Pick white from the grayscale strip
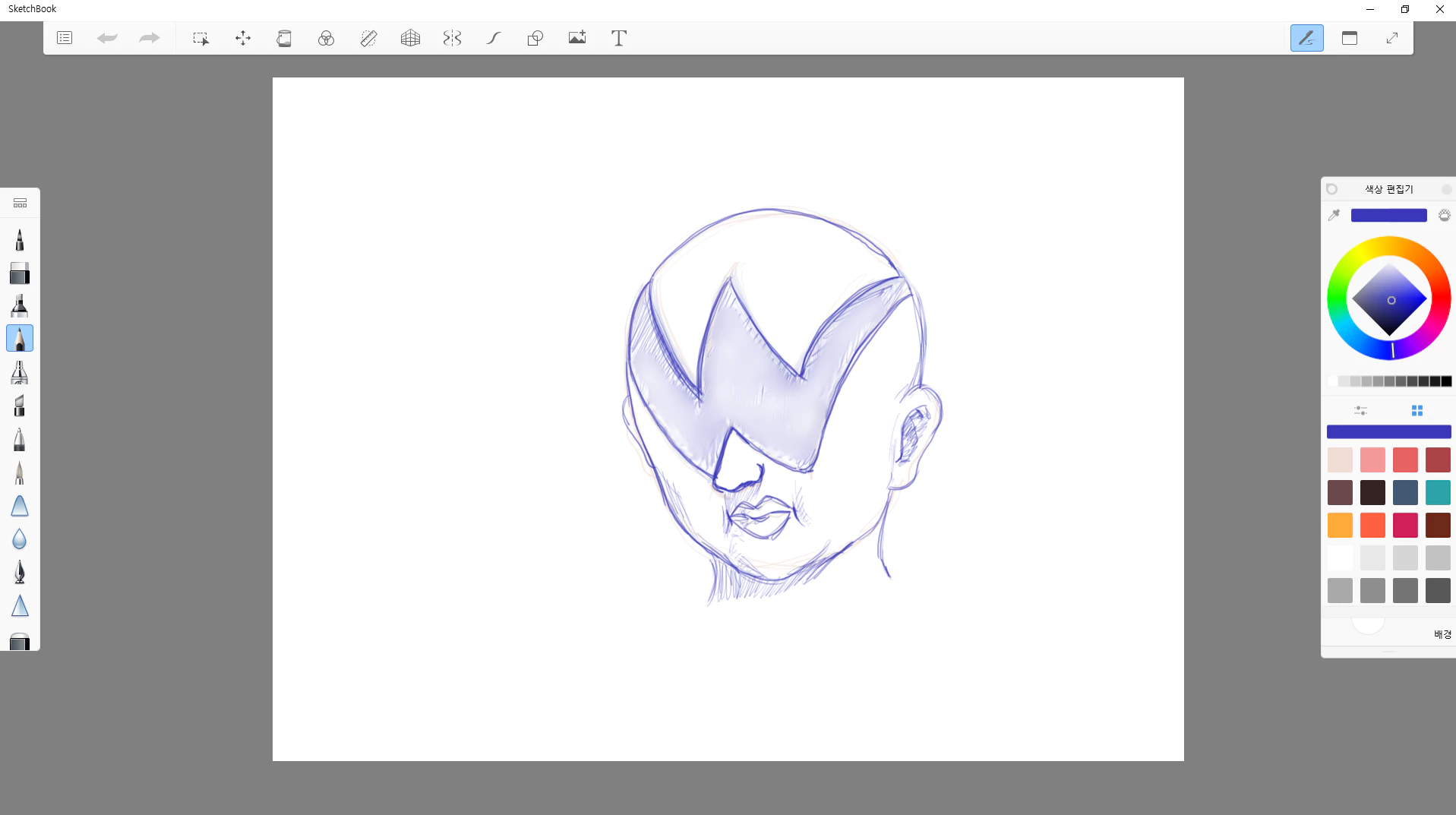Screen dimensions: 1456x815 click(1332, 381)
